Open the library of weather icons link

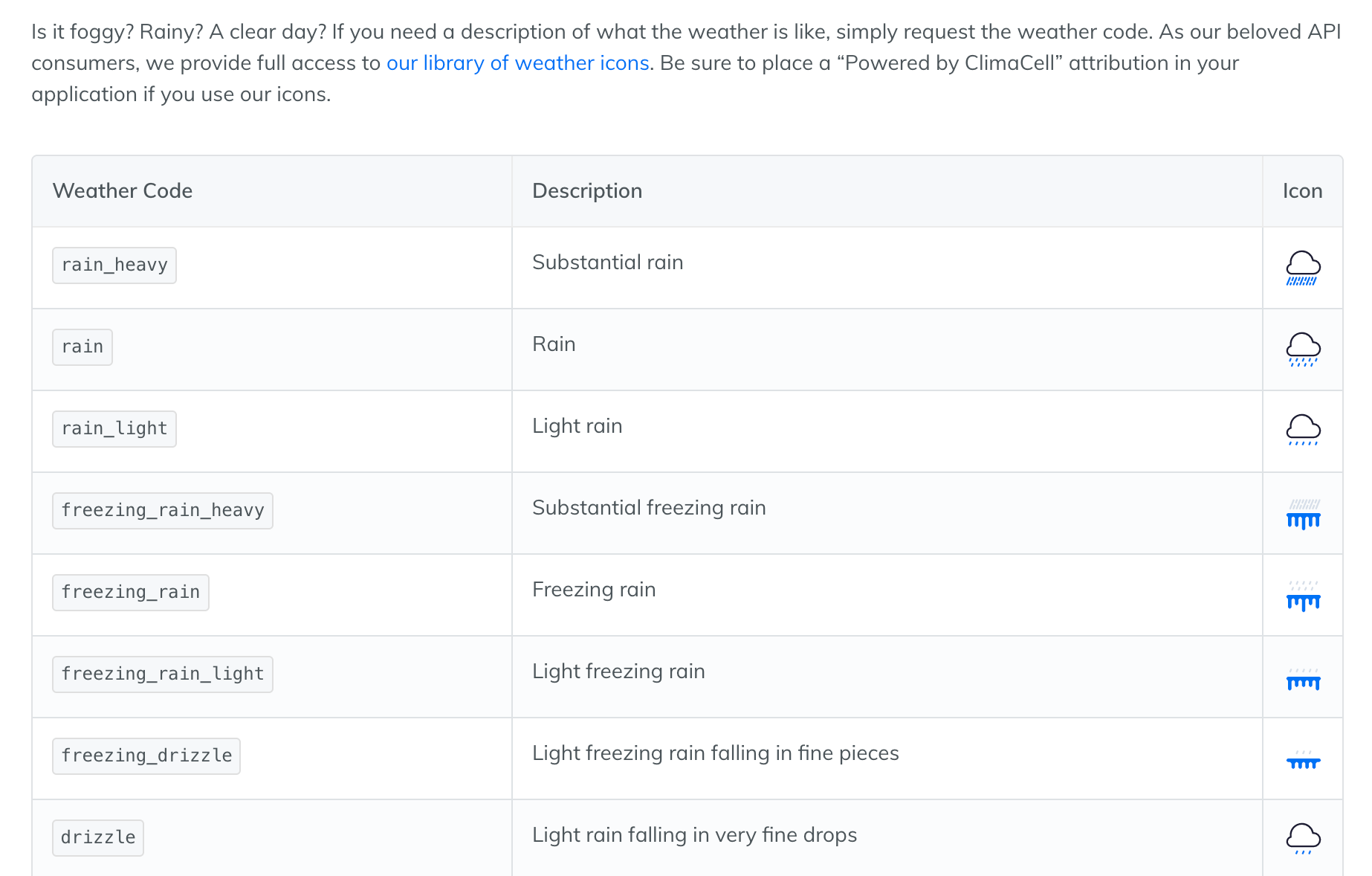tap(518, 63)
